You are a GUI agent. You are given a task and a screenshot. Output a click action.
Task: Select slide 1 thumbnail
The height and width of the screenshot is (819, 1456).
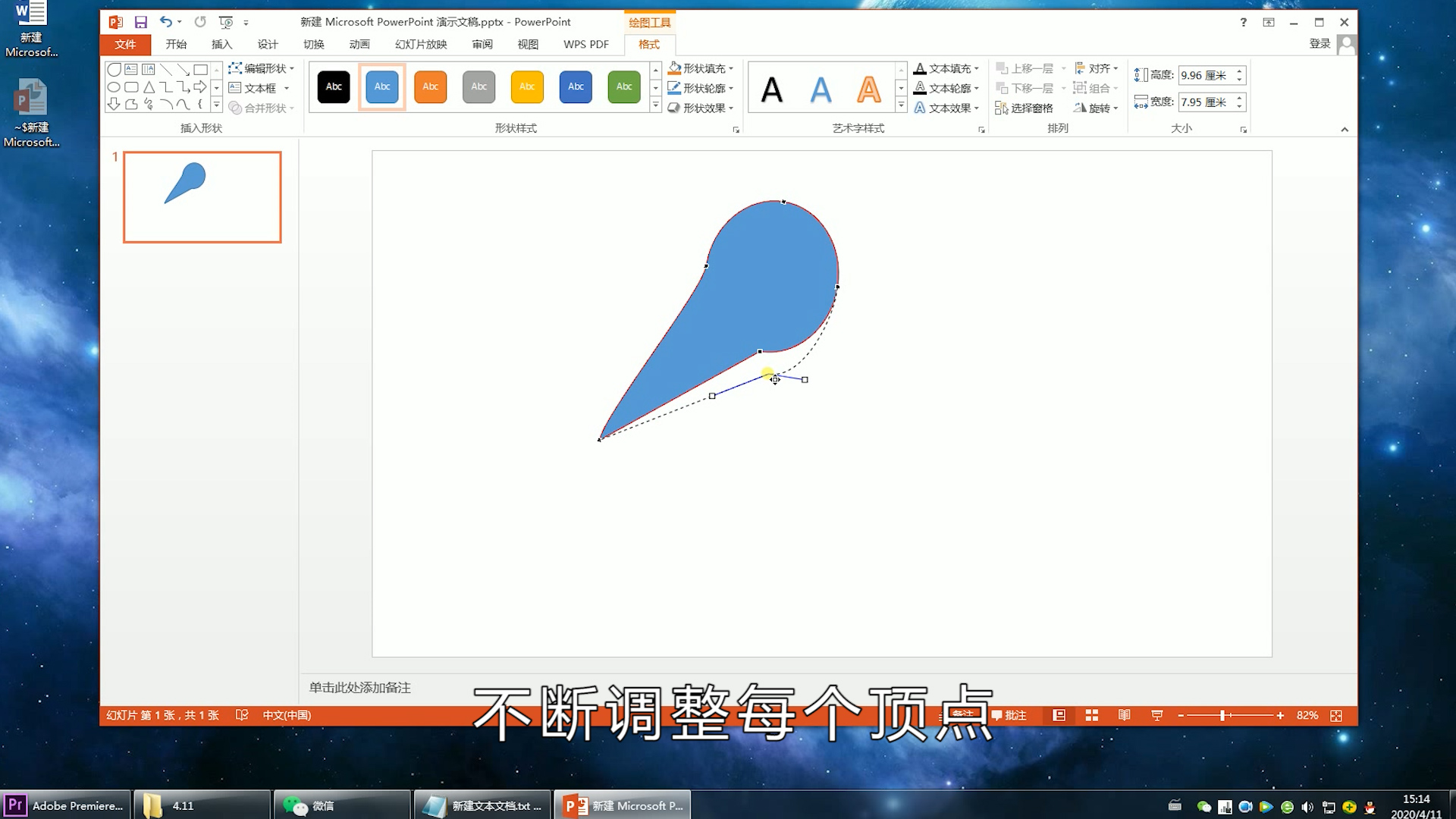click(202, 197)
